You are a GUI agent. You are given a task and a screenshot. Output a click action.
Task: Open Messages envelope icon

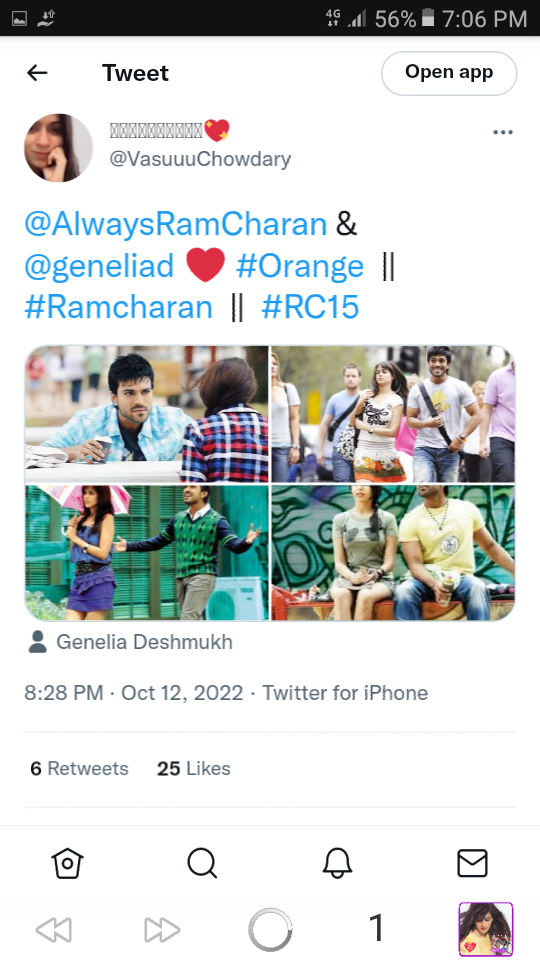[473, 863]
